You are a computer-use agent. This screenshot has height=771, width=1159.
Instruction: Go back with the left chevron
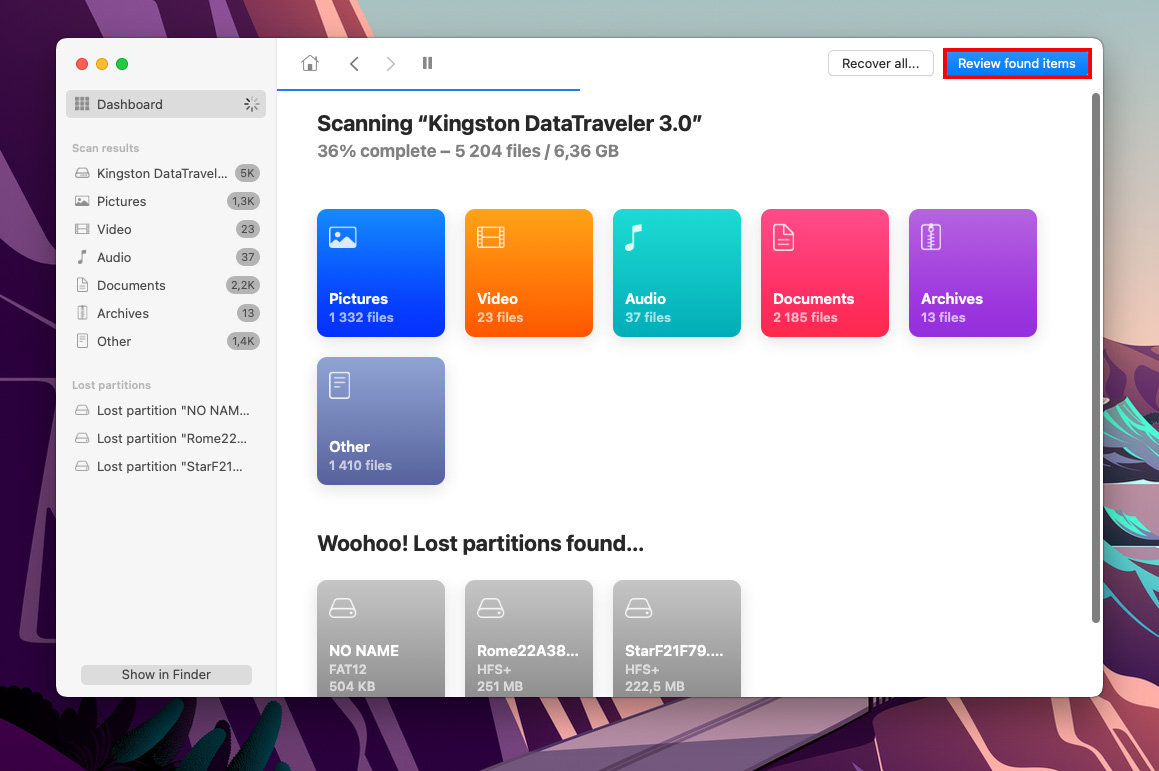(x=354, y=63)
